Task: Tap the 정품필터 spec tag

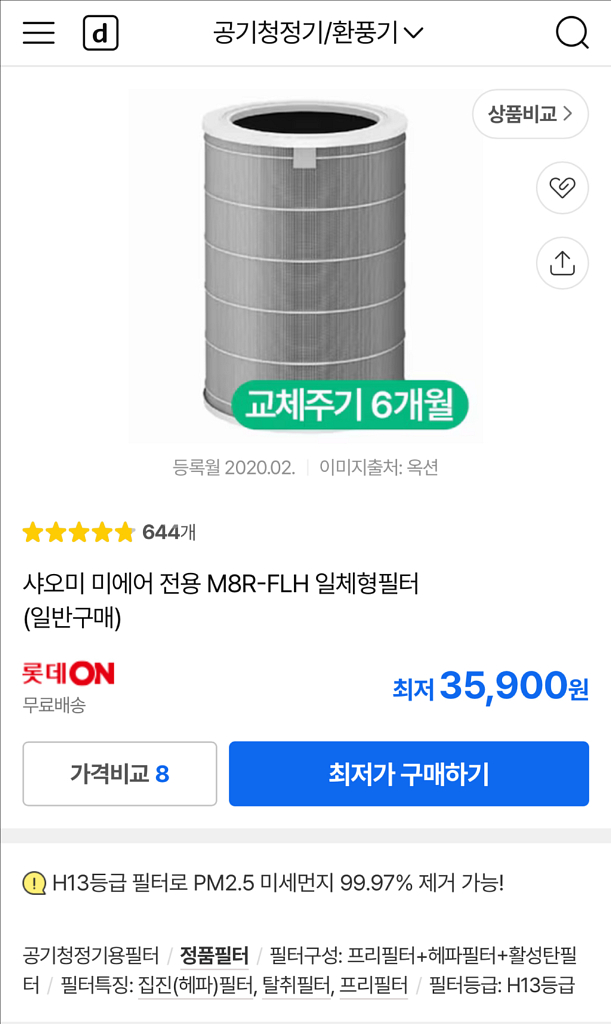Action: coord(214,955)
